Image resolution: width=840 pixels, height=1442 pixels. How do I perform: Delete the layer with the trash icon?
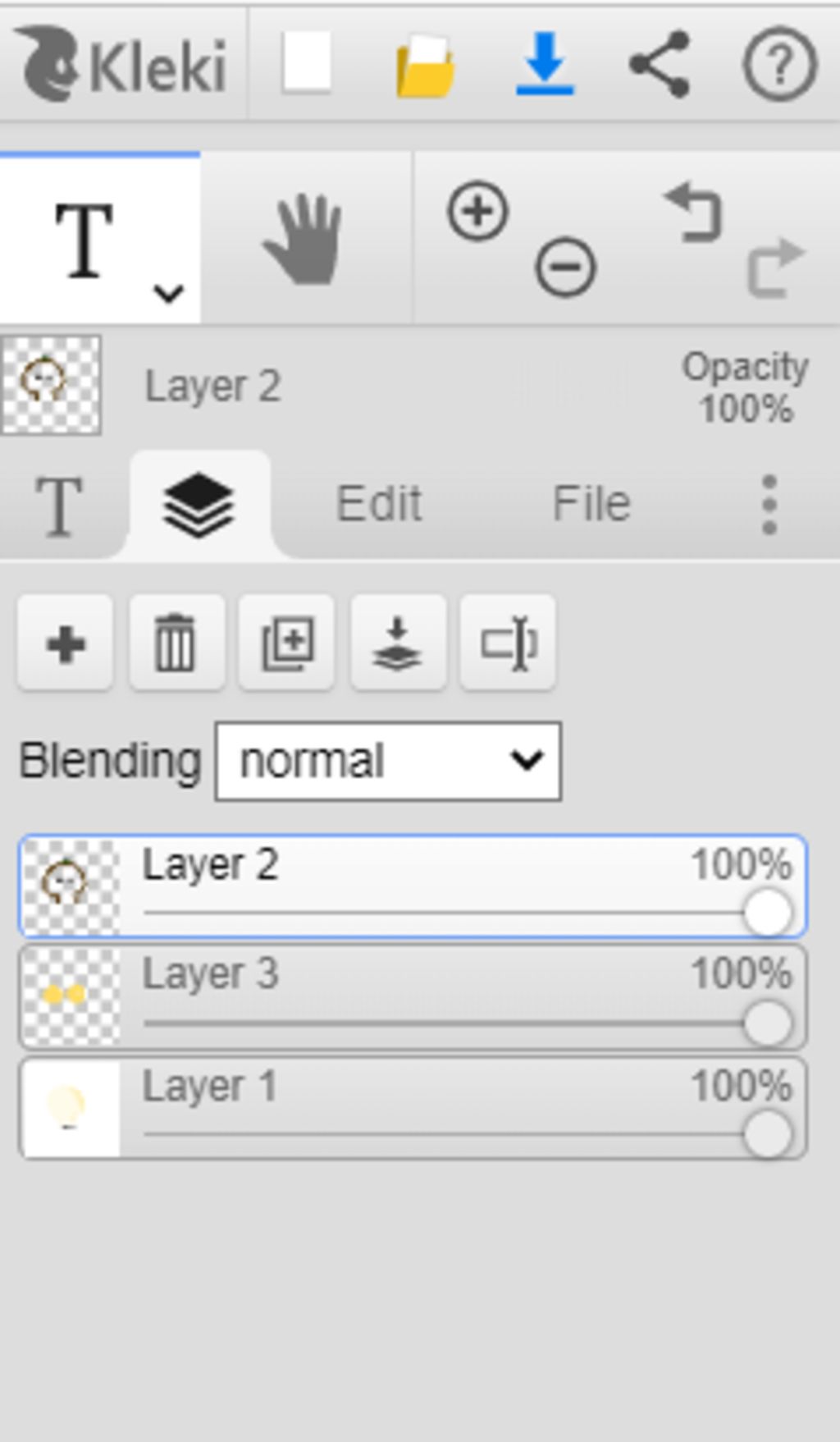(176, 643)
